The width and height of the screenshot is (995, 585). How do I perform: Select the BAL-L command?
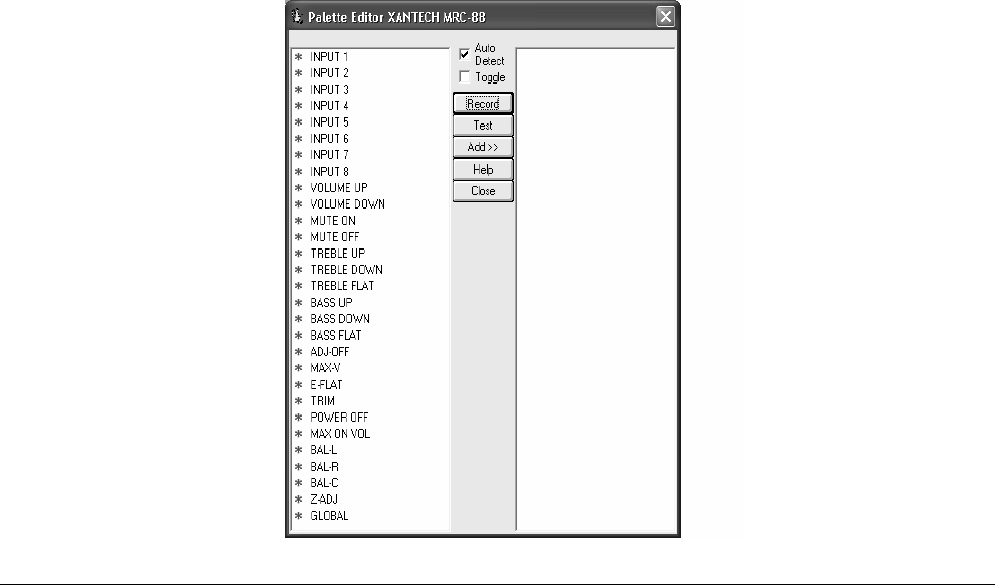324,450
